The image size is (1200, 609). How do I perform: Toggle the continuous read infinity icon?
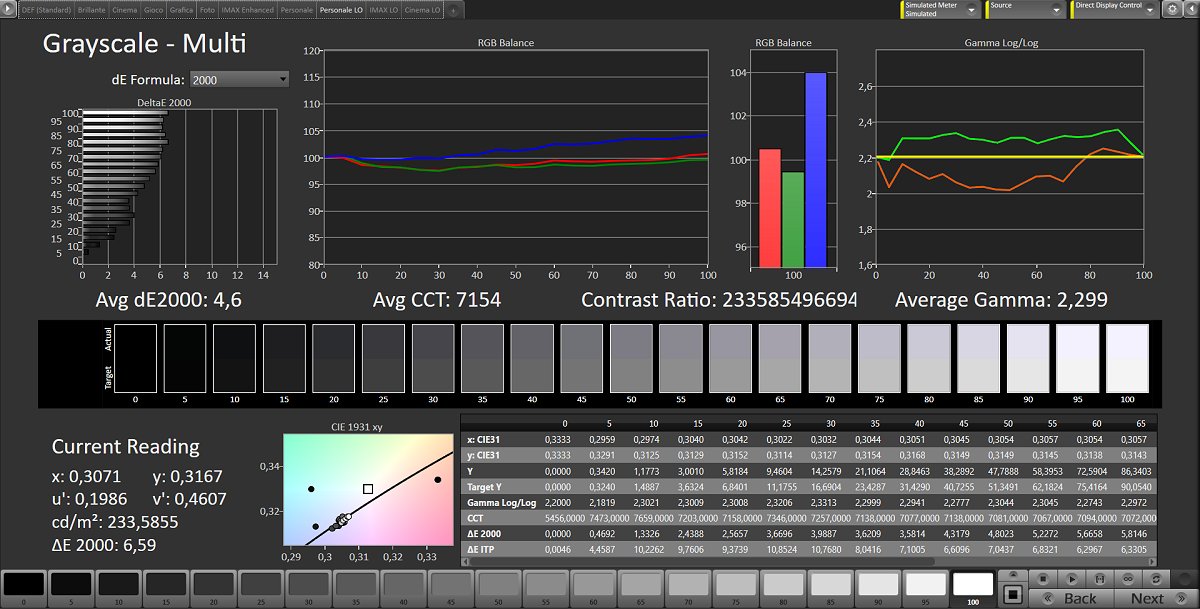pos(1128,578)
